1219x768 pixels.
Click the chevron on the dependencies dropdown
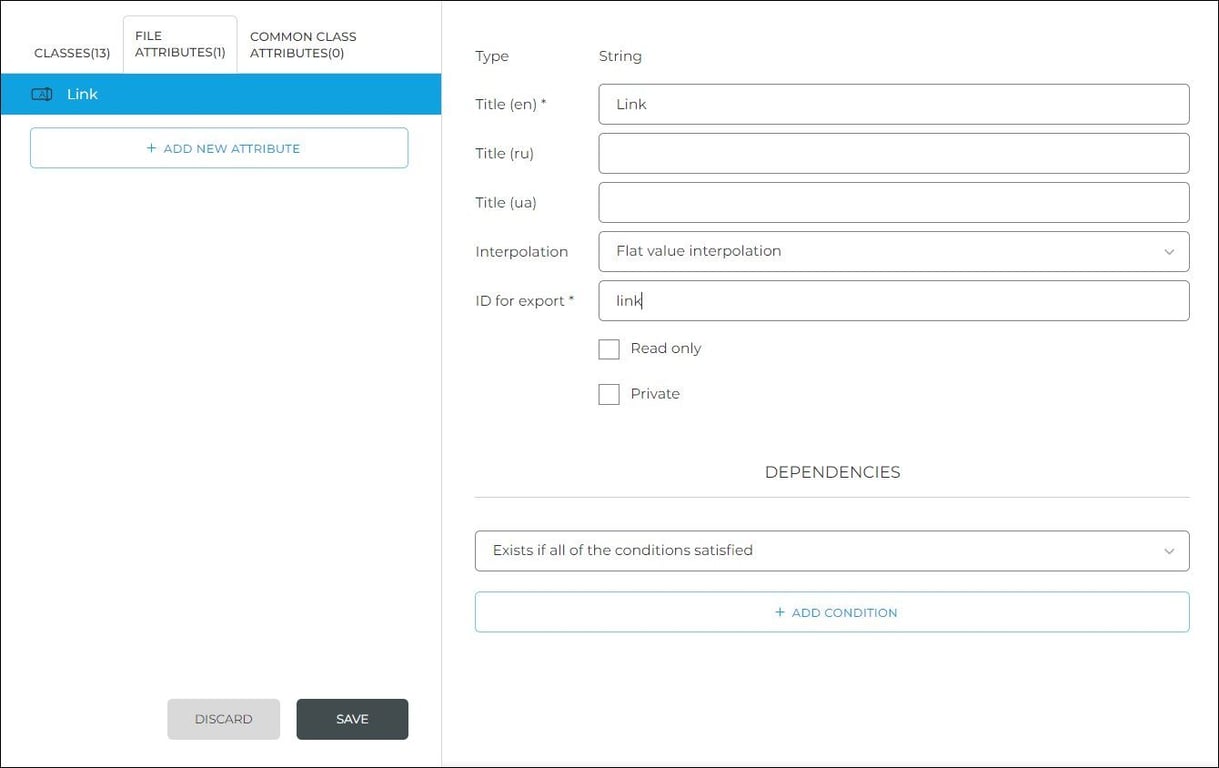tap(1168, 550)
